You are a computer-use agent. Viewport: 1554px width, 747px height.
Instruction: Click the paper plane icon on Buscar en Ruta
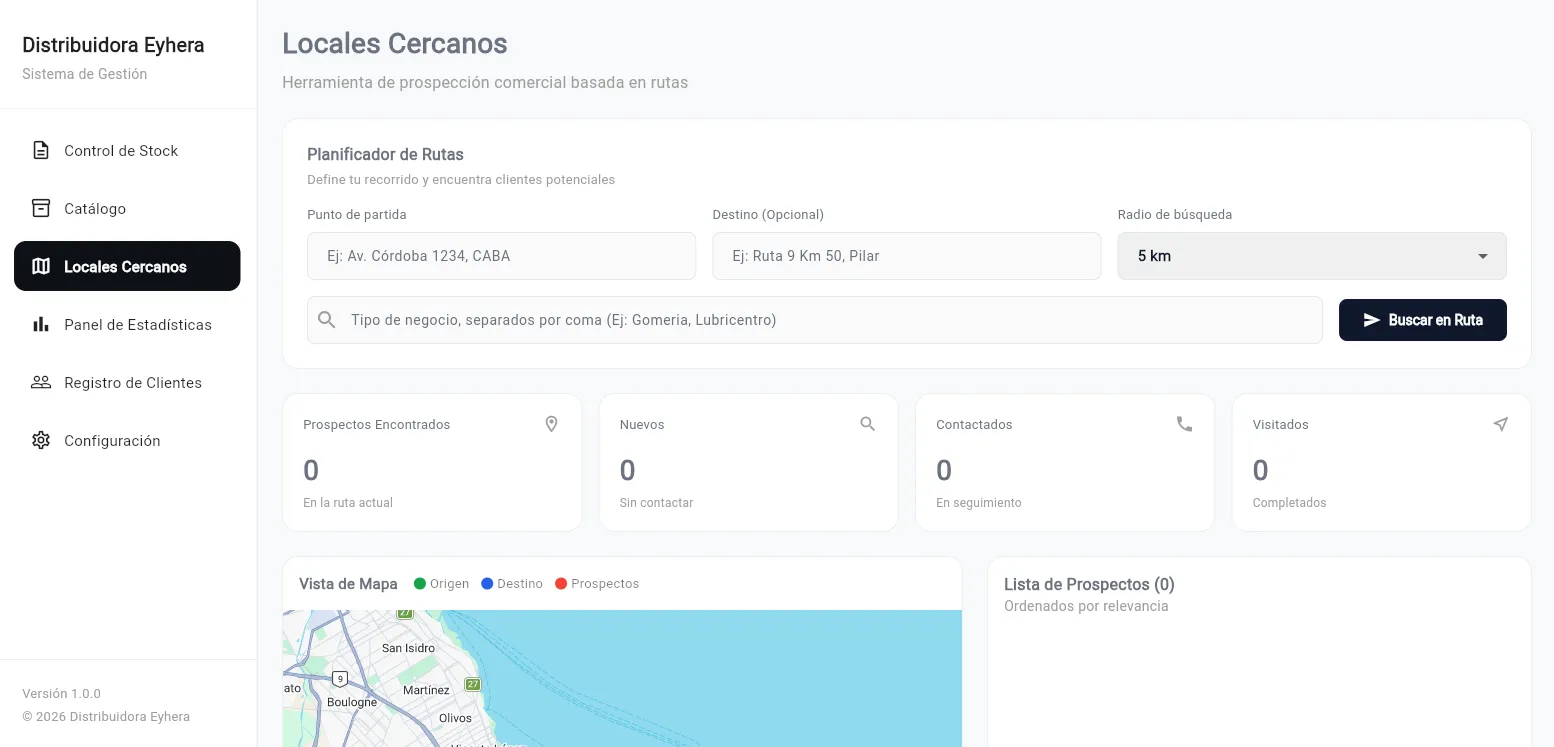tap(1372, 320)
